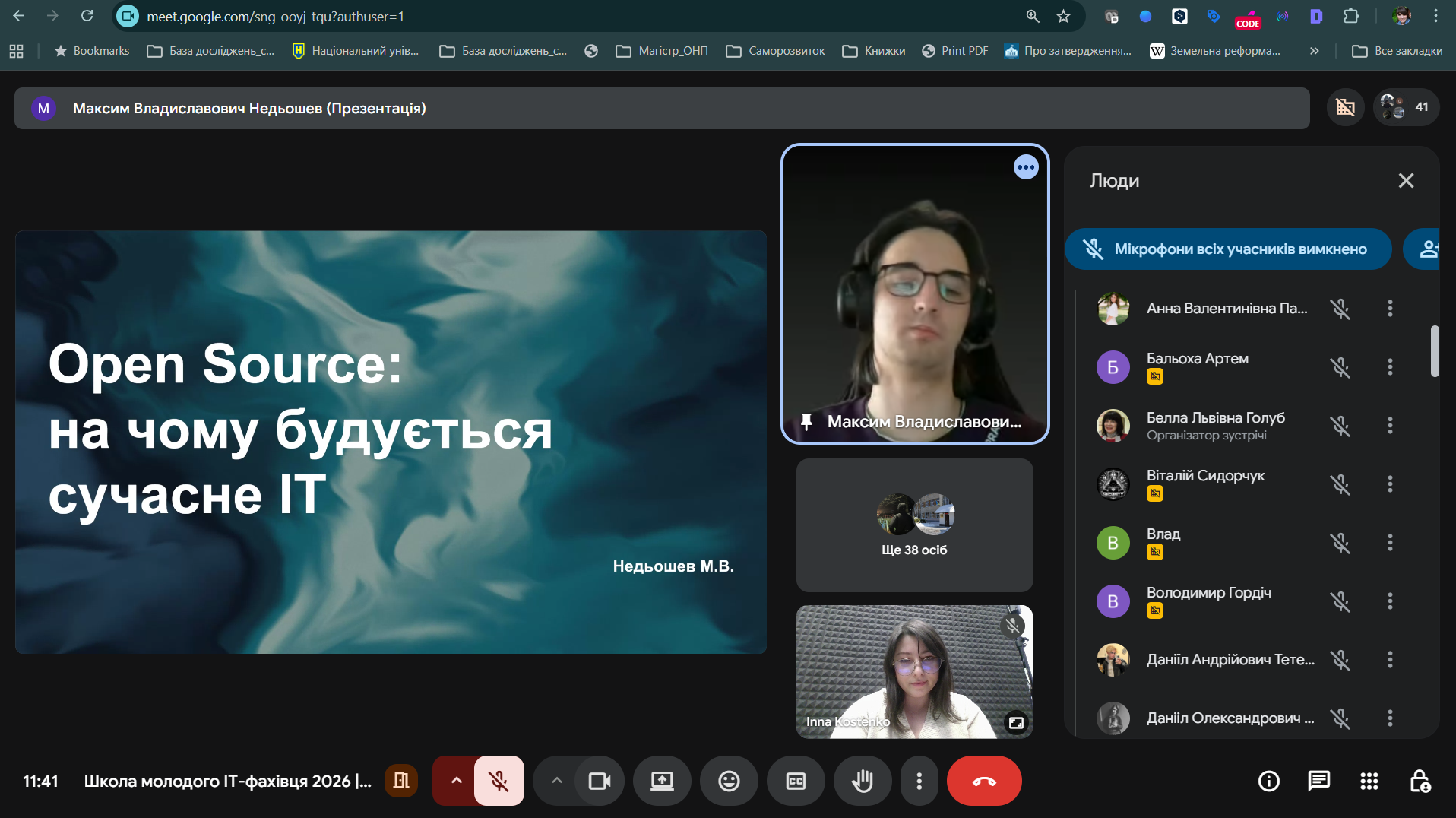This screenshot has height=818, width=1456.
Task: Open the chat panel icon
Action: pyautogui.click(x=1319, y=781)
